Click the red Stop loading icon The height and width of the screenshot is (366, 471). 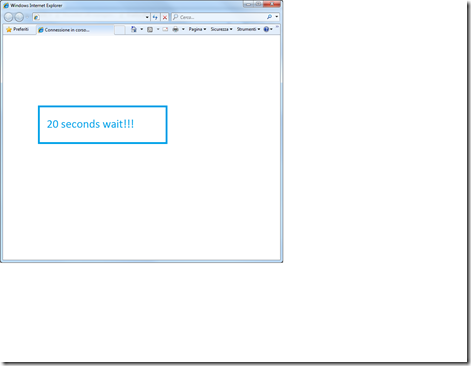point(165,17)
